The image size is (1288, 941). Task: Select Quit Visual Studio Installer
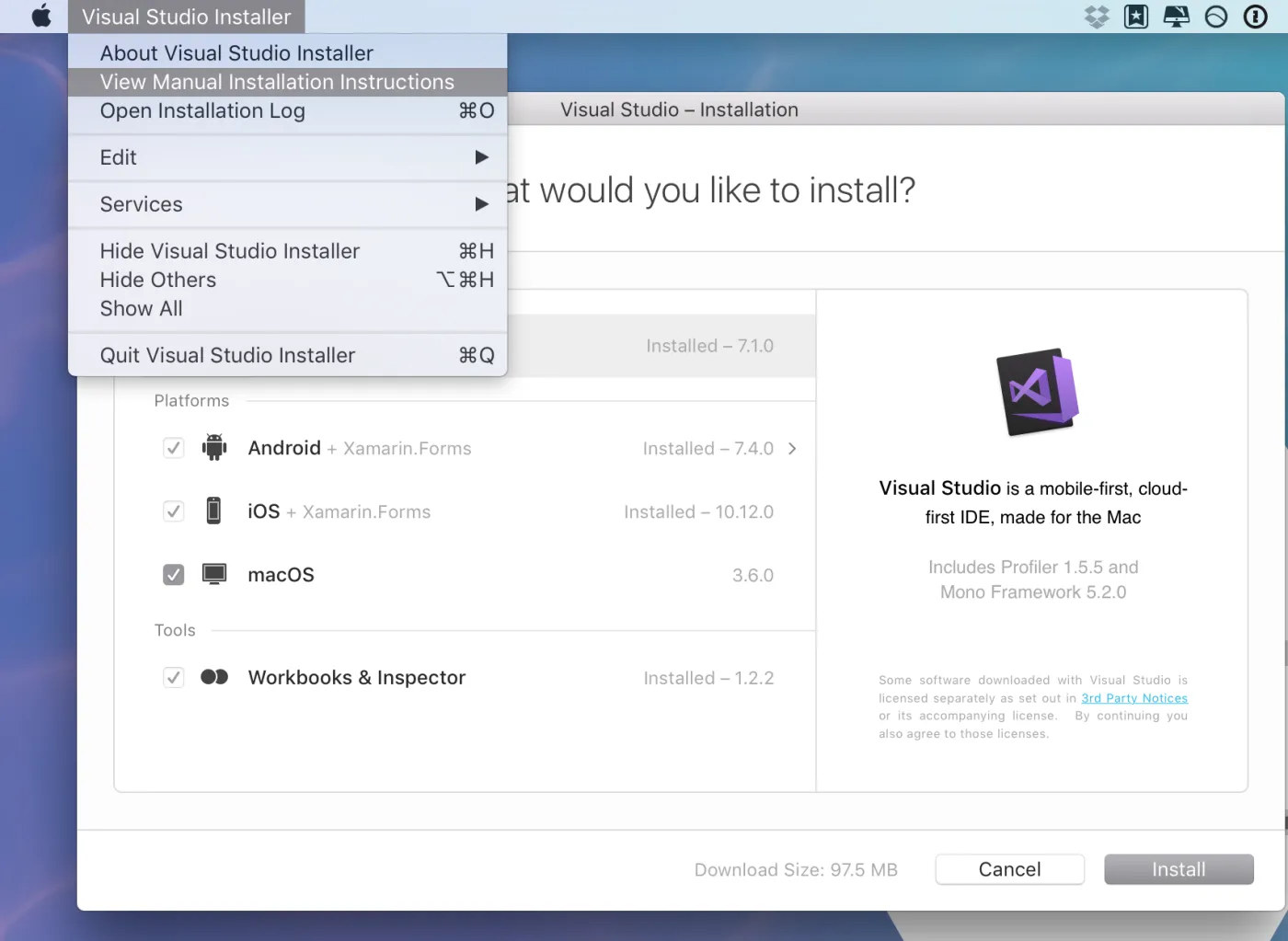(288, 355)
